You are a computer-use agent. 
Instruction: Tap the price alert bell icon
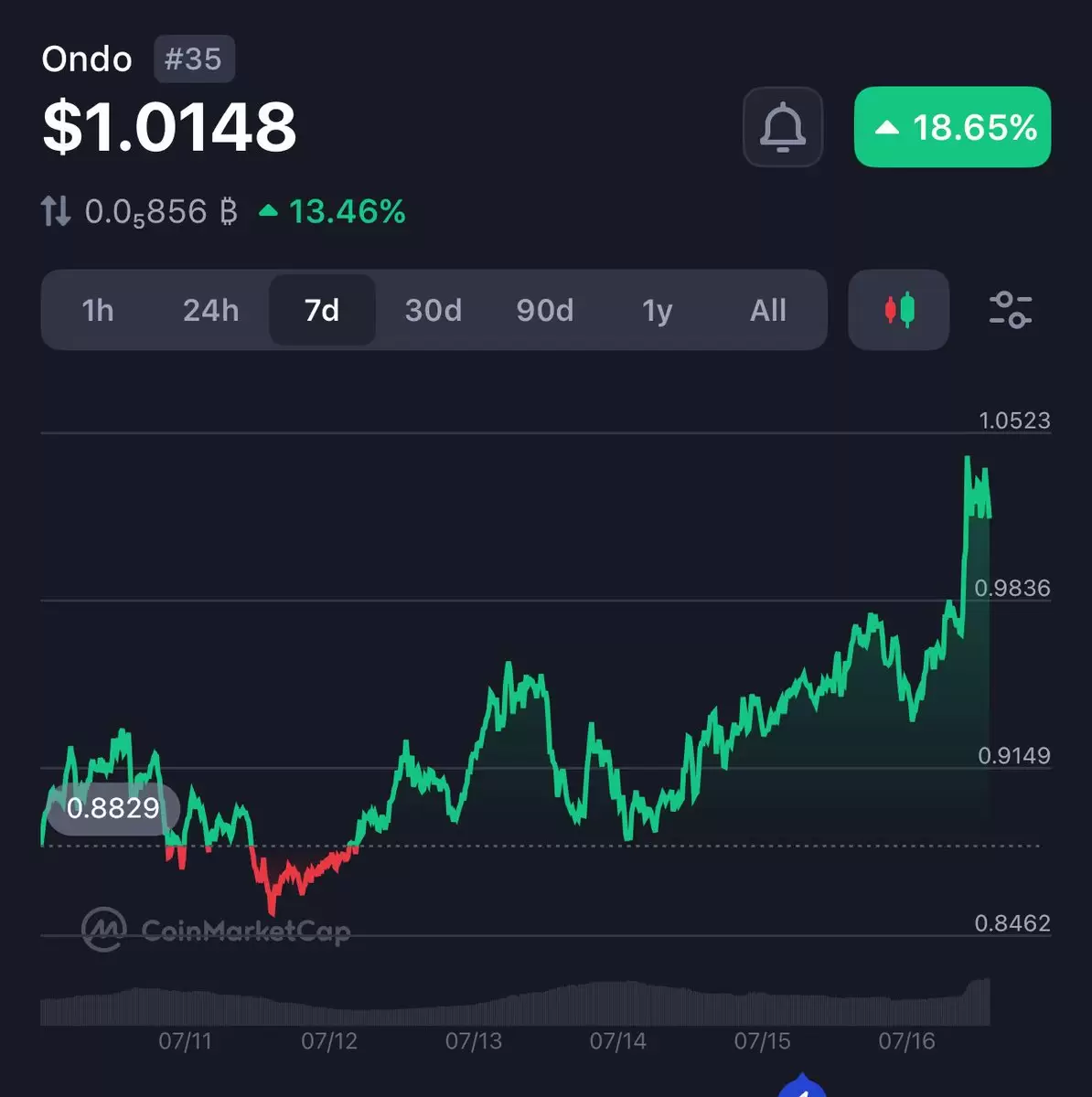[x=783, y=127]
